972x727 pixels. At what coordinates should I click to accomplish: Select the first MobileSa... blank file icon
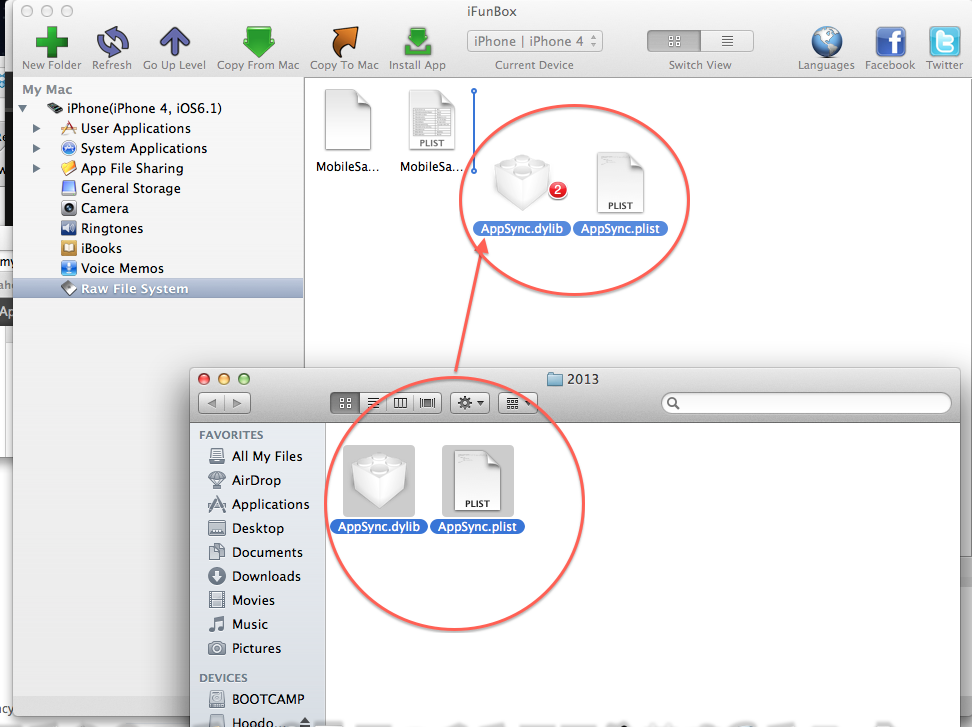(348, 120)
